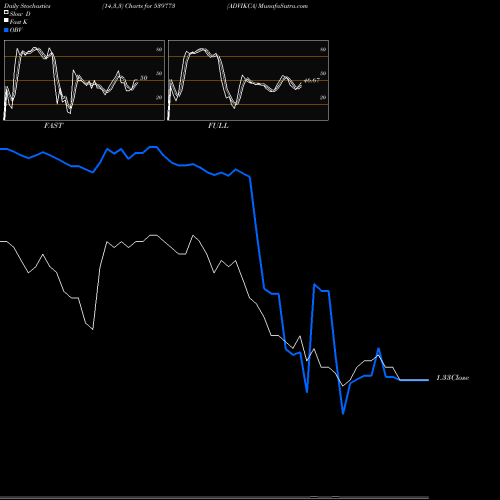Click the '(14,3,3) Charts for 539773' text

139,6
